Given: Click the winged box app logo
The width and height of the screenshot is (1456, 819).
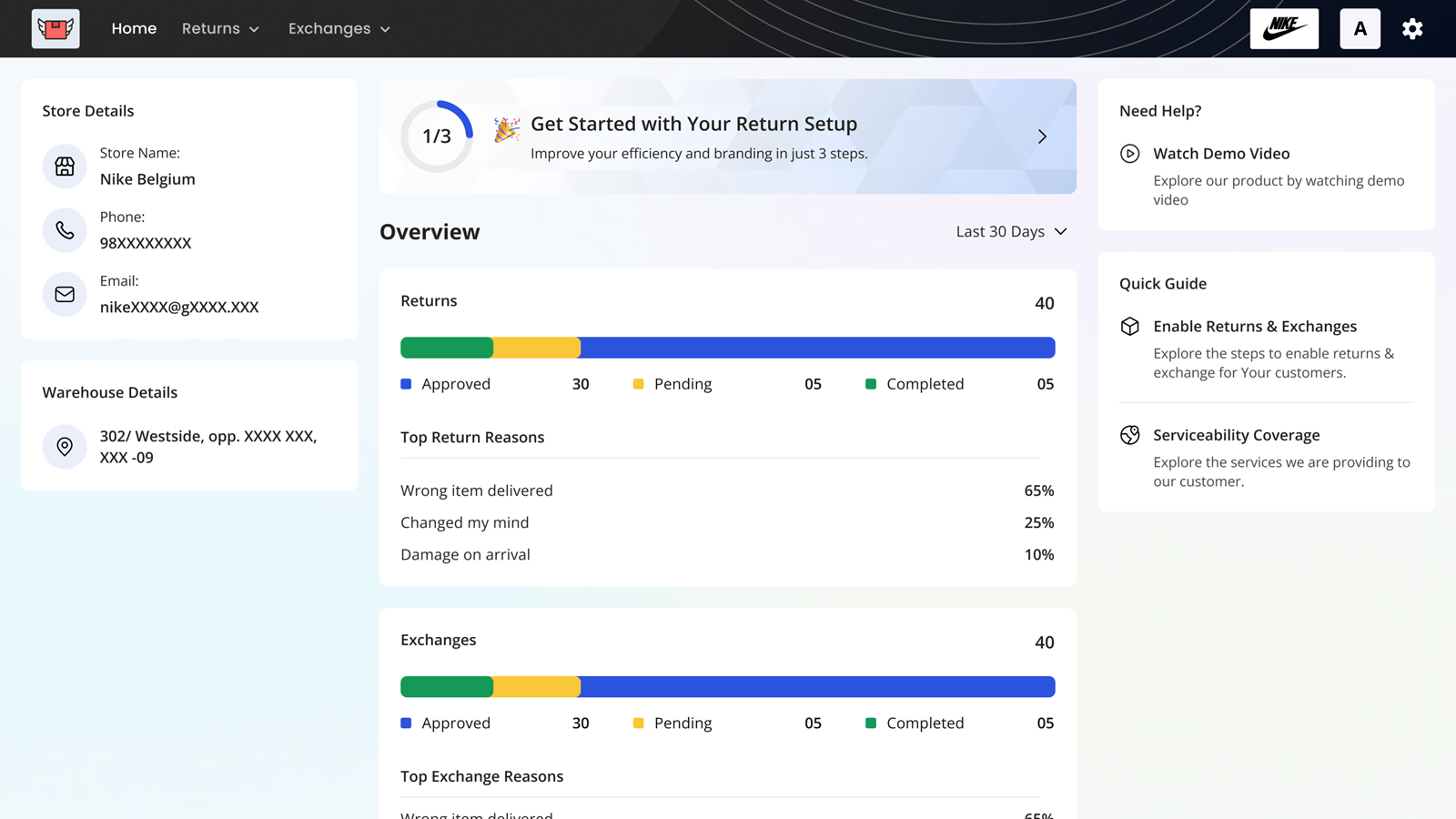Looking at the screenshot, I should (56, 29).
